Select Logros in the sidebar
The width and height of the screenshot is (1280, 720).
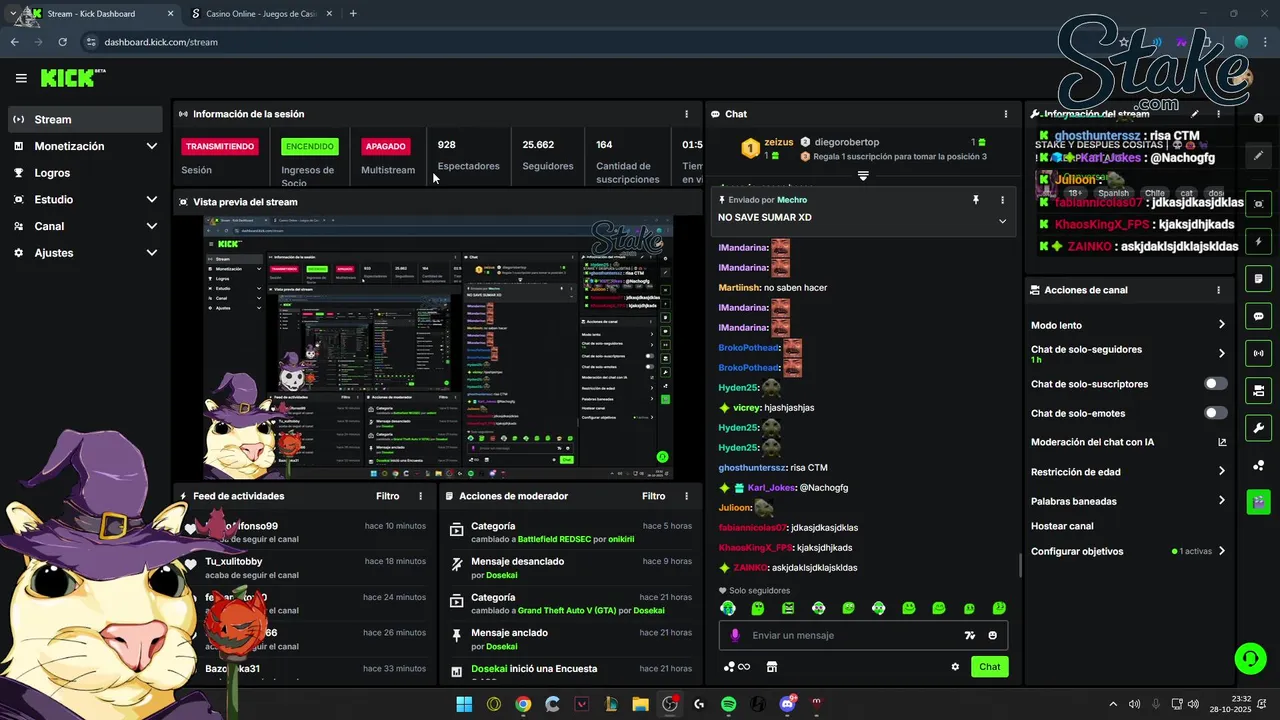pyautogui.click(x=84, y=173)
